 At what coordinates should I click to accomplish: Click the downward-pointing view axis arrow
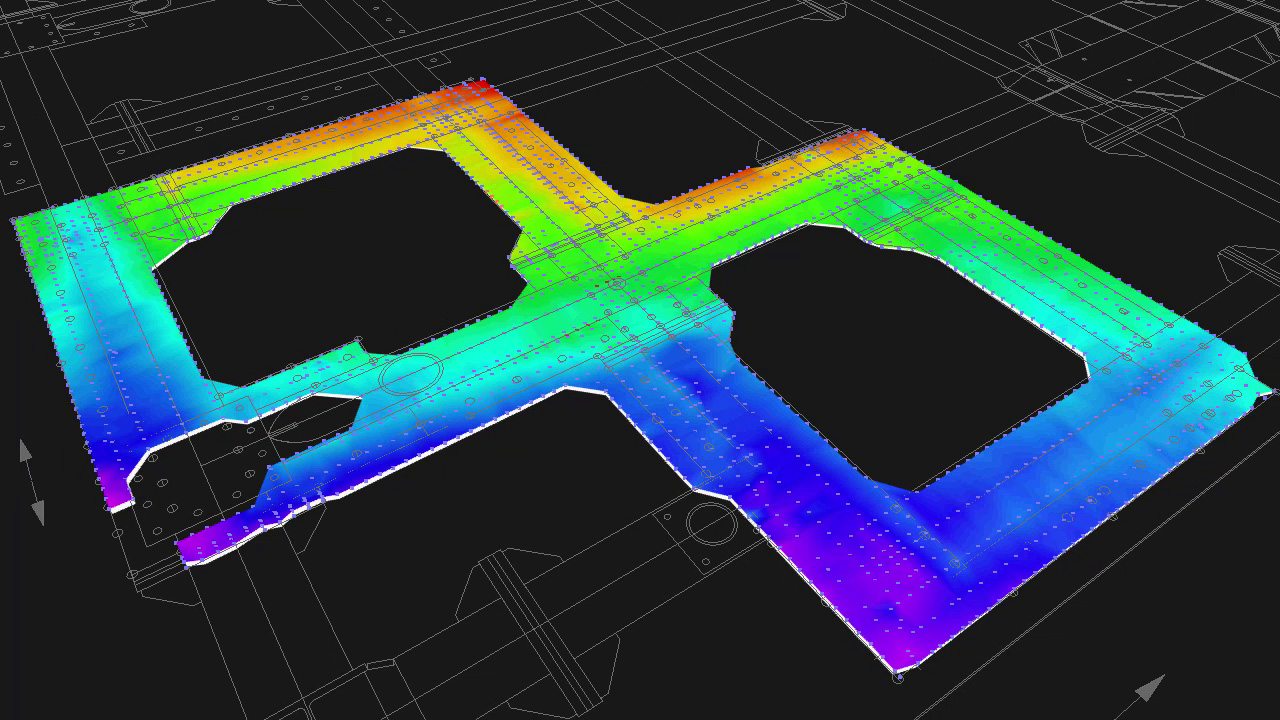click(x=38, y=512)
